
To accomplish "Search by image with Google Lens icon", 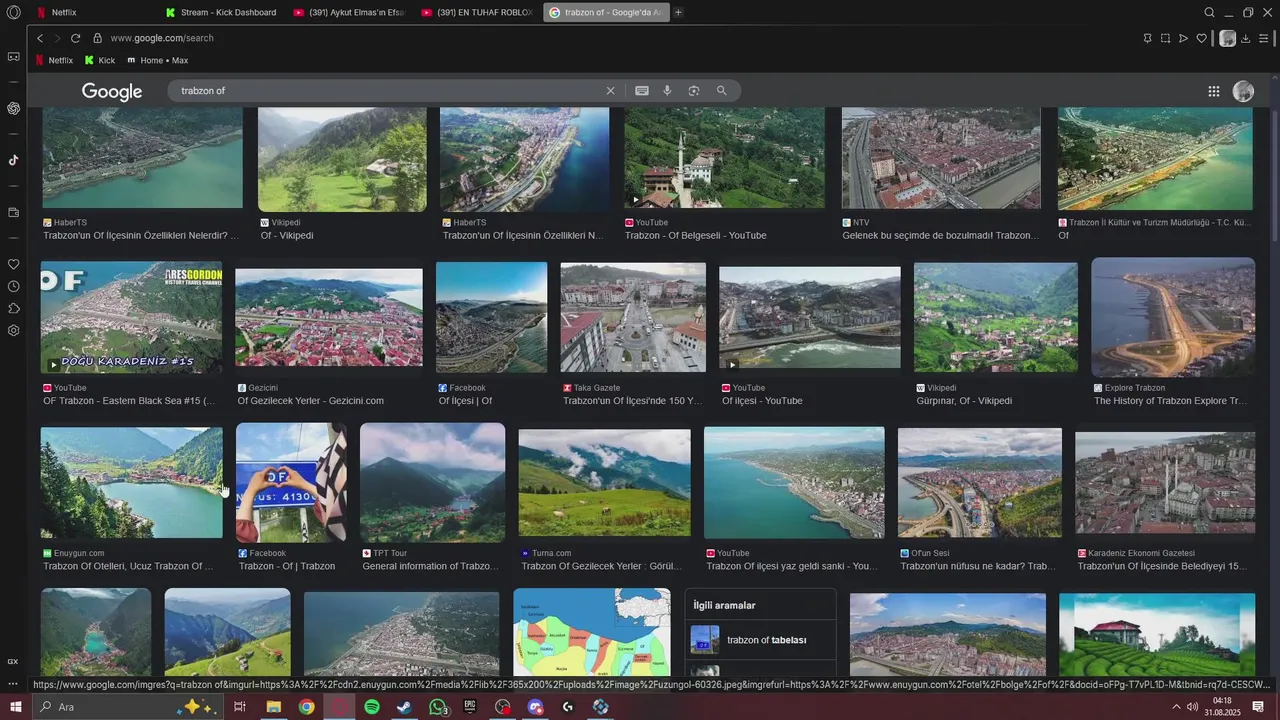I will click(x=694, y=91).
